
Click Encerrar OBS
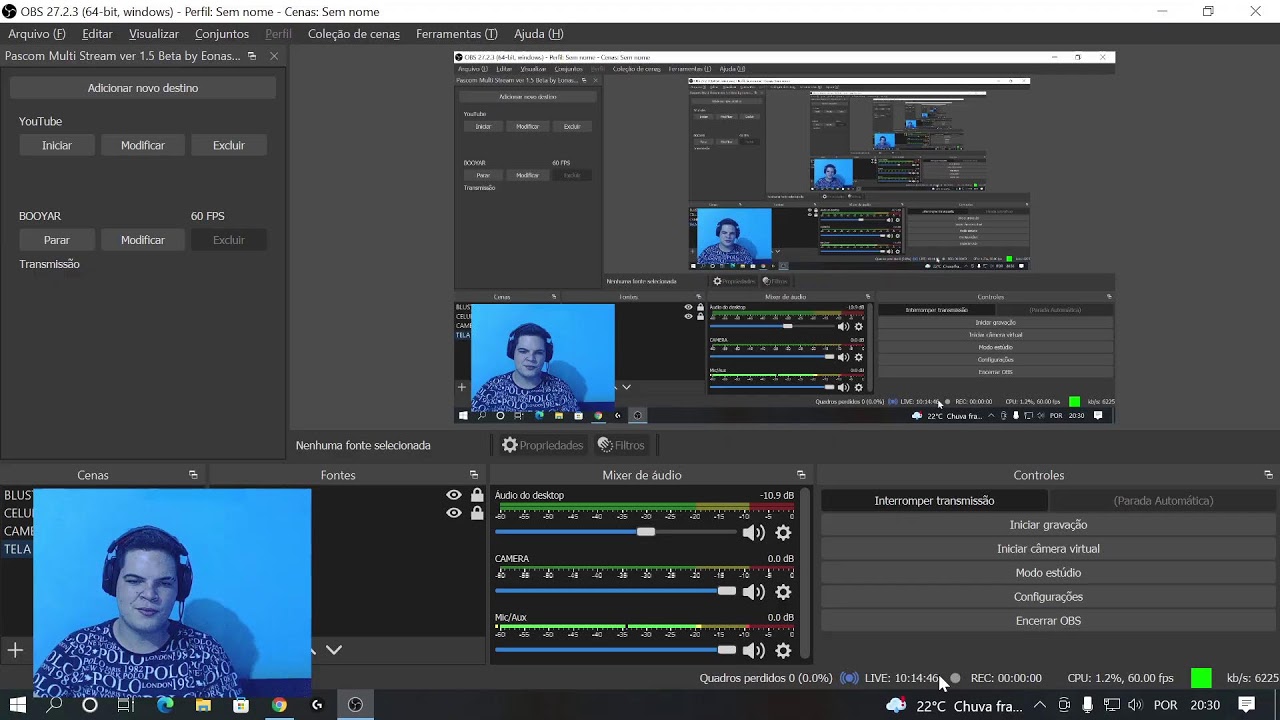[x=1048, y=621]
